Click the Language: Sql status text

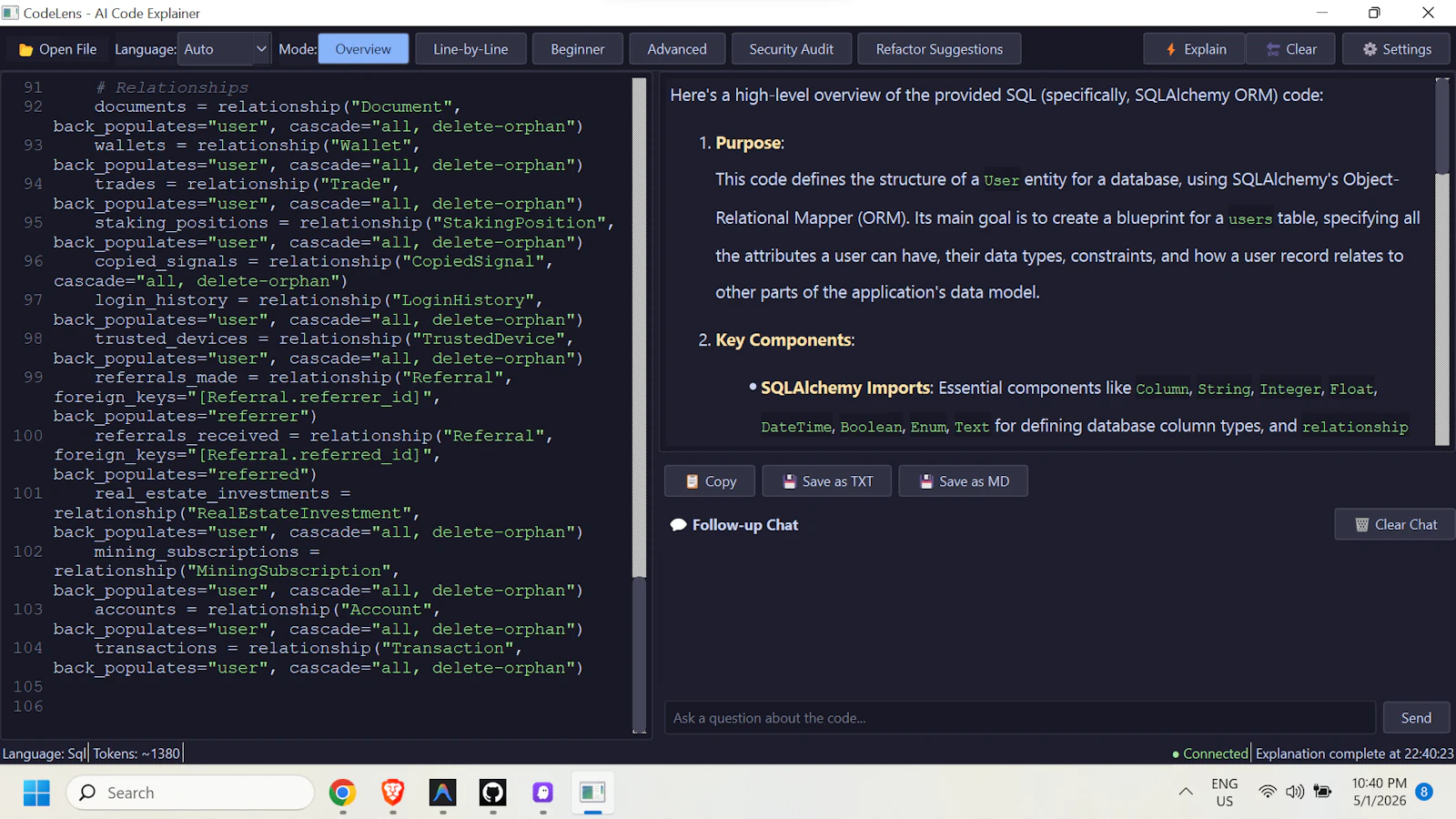(44, 753)
